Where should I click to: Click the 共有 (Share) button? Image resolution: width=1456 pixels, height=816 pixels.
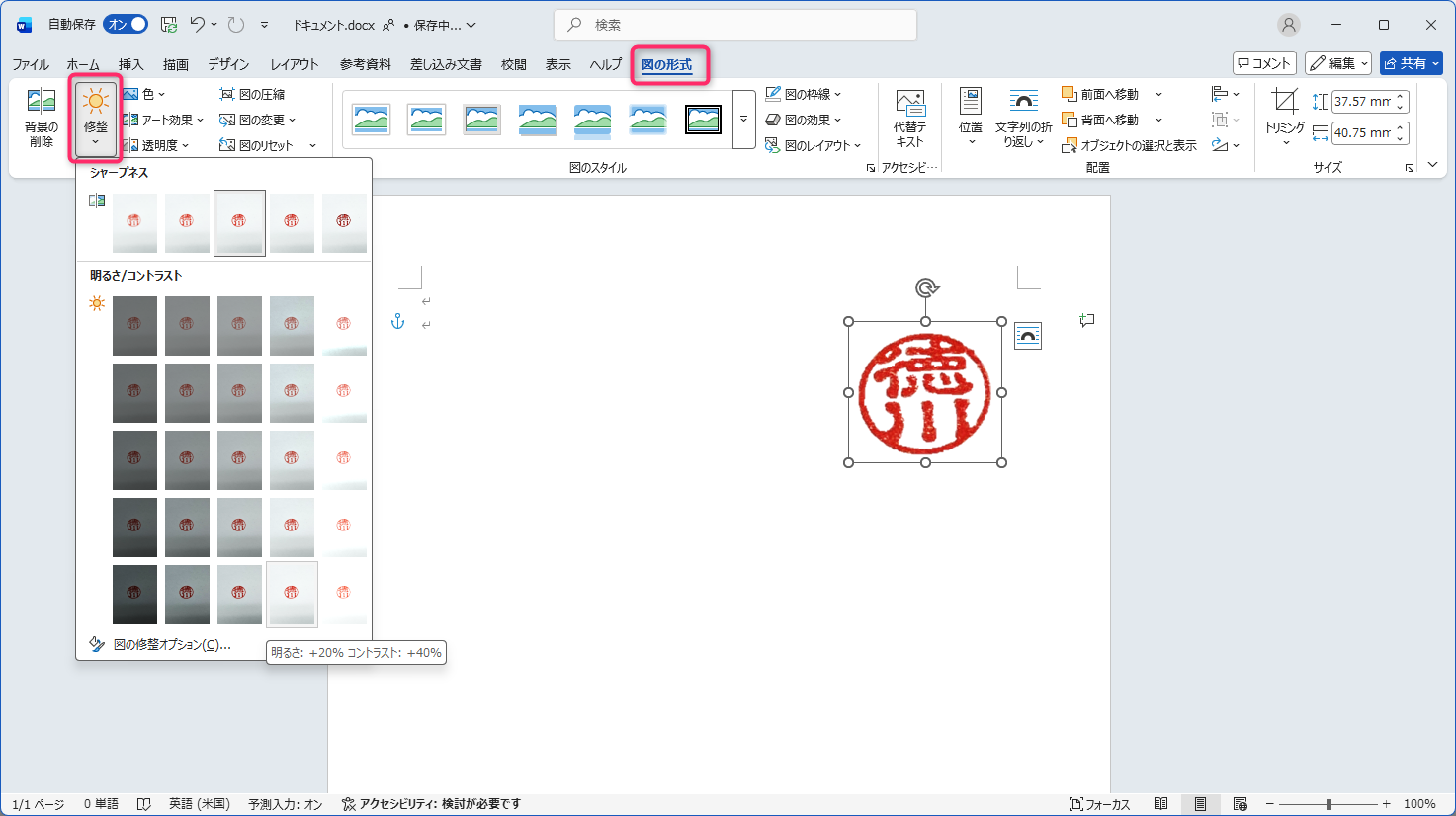(x=1411, y=63)
